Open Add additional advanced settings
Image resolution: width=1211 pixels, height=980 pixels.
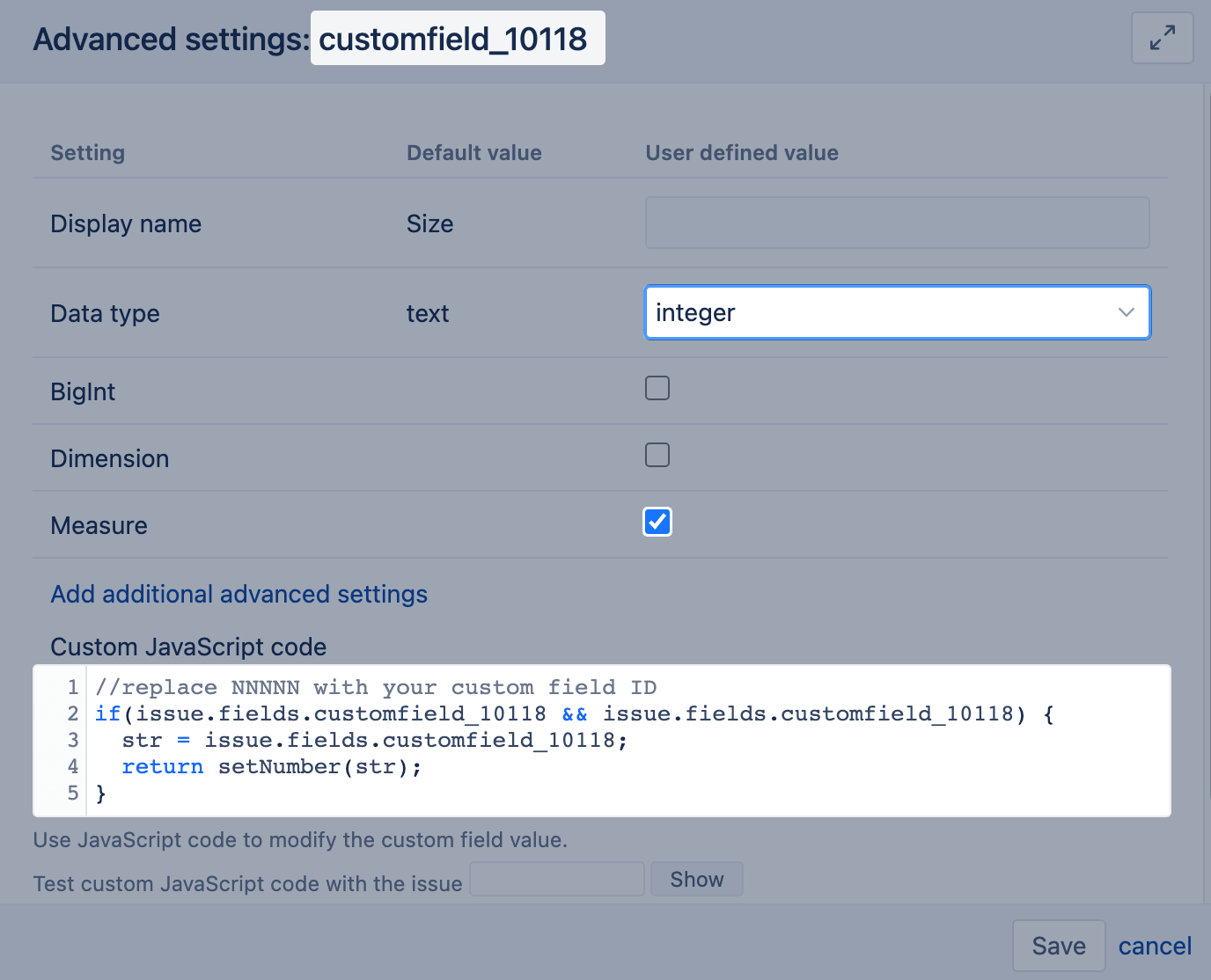(x=239, y=594)
